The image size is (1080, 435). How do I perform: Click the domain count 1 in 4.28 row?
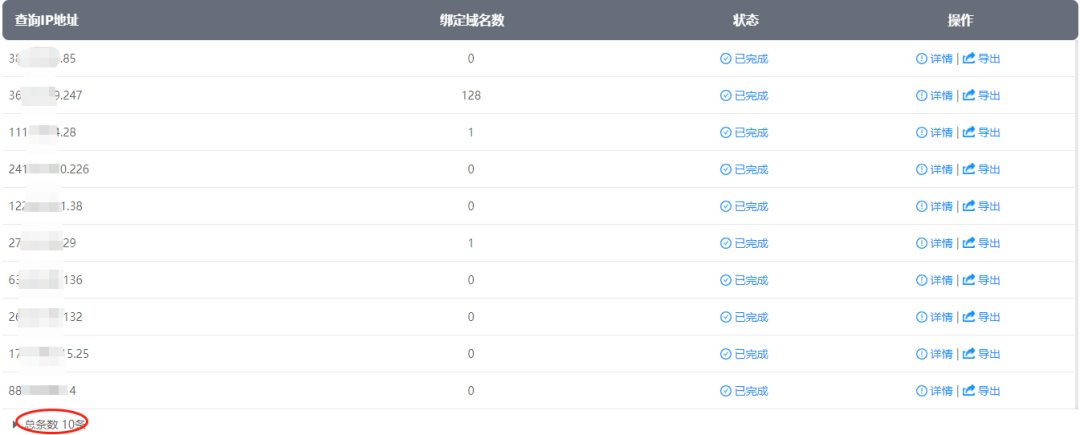[x=471, y=132]
